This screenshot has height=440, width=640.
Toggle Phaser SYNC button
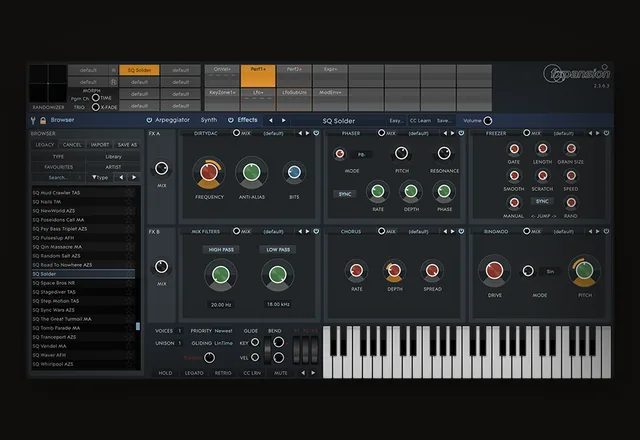[x=345, y=194]
